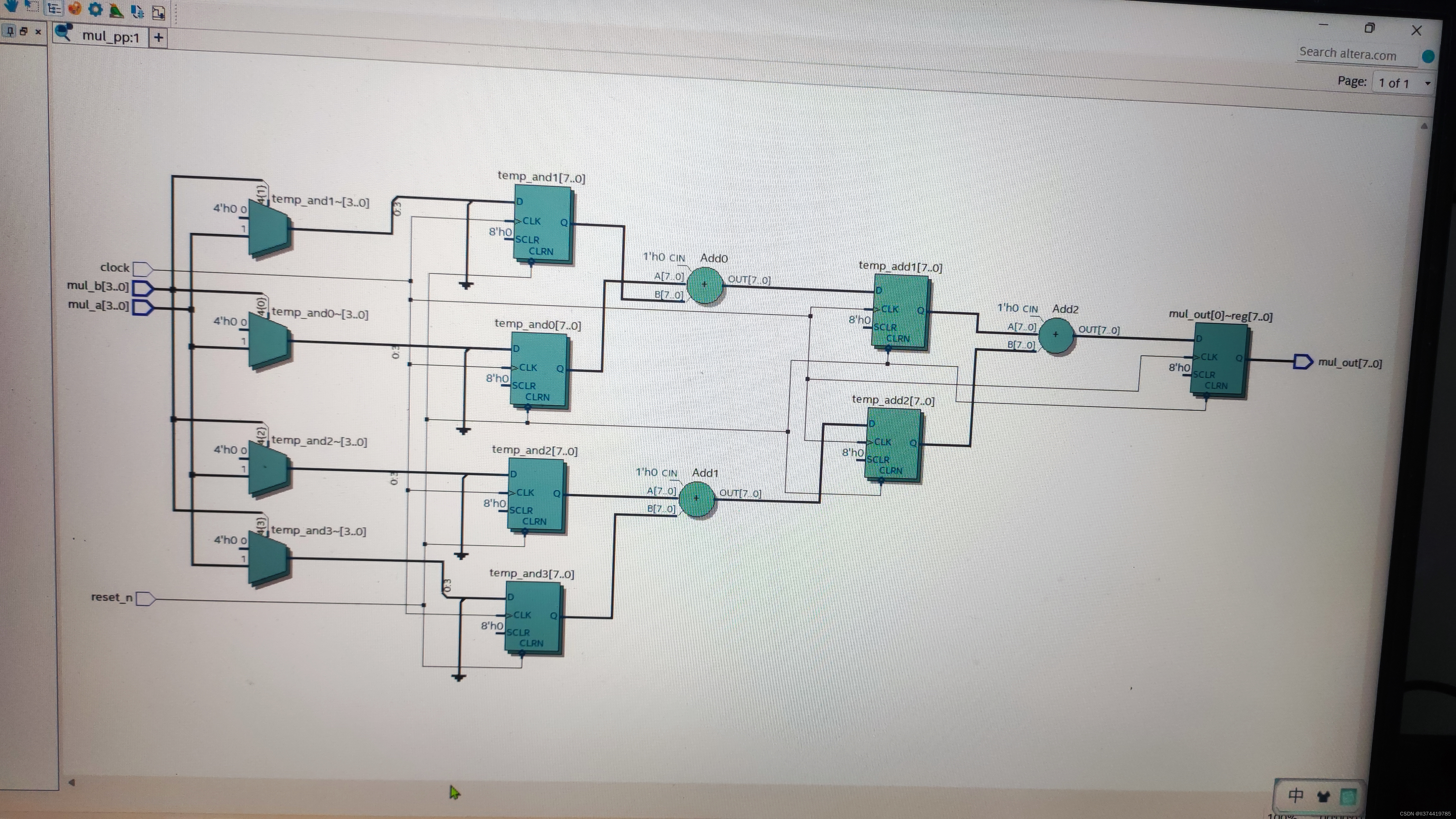Select the temp_and3[7..0] register block
The height and width of the screenshot is (819, 1456).
click(534, 619)
